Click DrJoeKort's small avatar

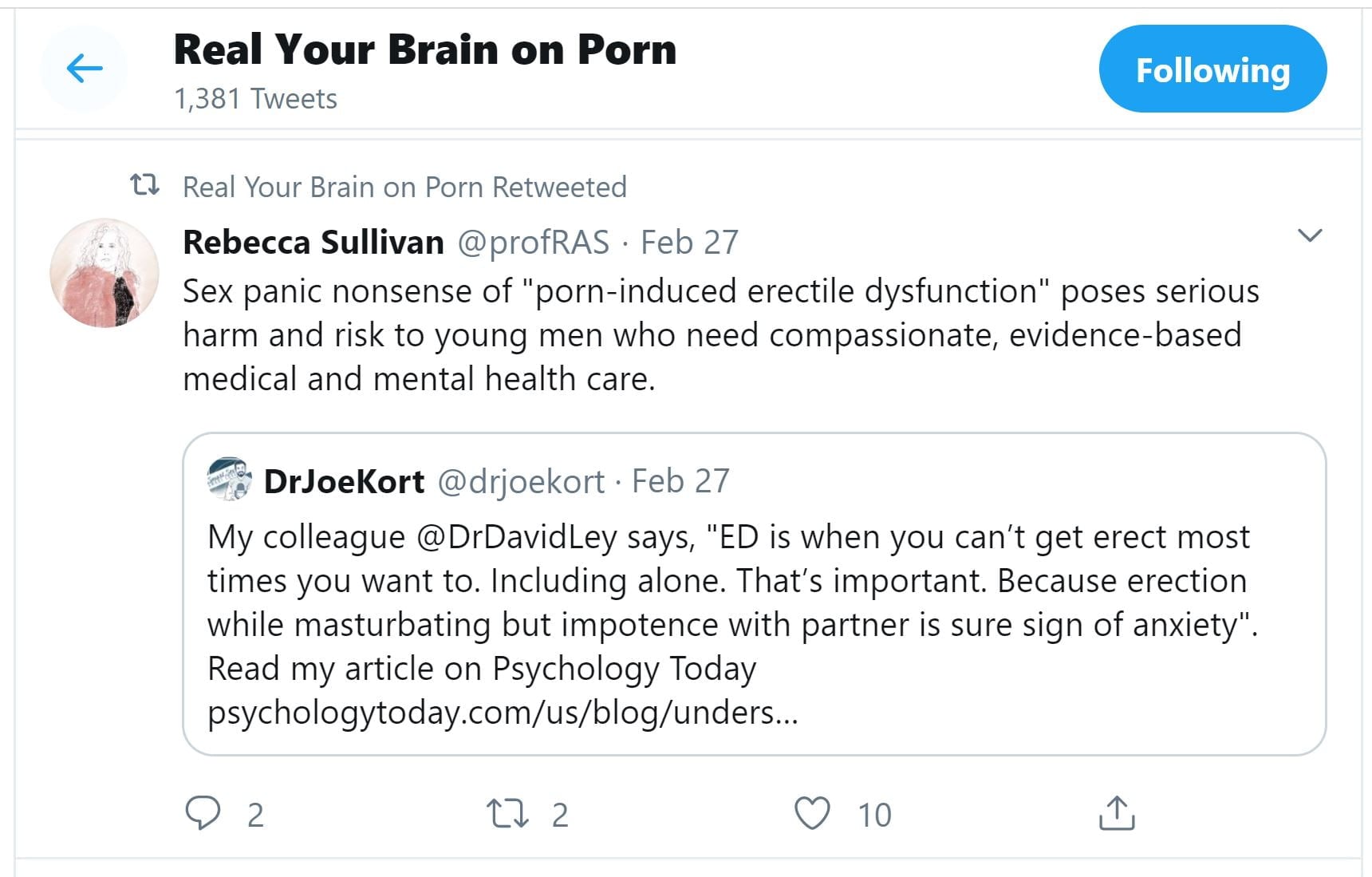(230, 479)
